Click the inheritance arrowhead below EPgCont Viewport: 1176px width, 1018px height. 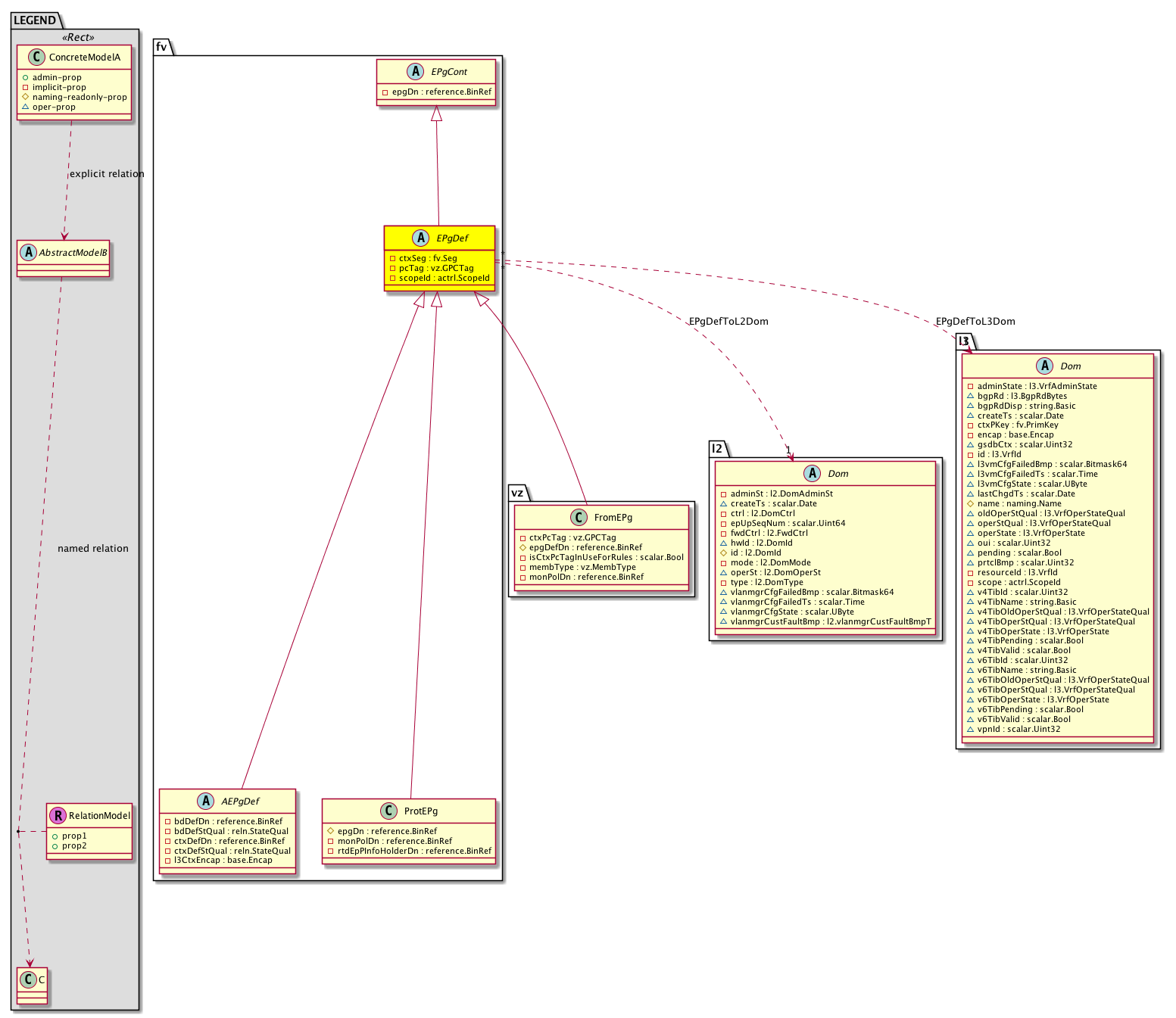coord(436,114)
